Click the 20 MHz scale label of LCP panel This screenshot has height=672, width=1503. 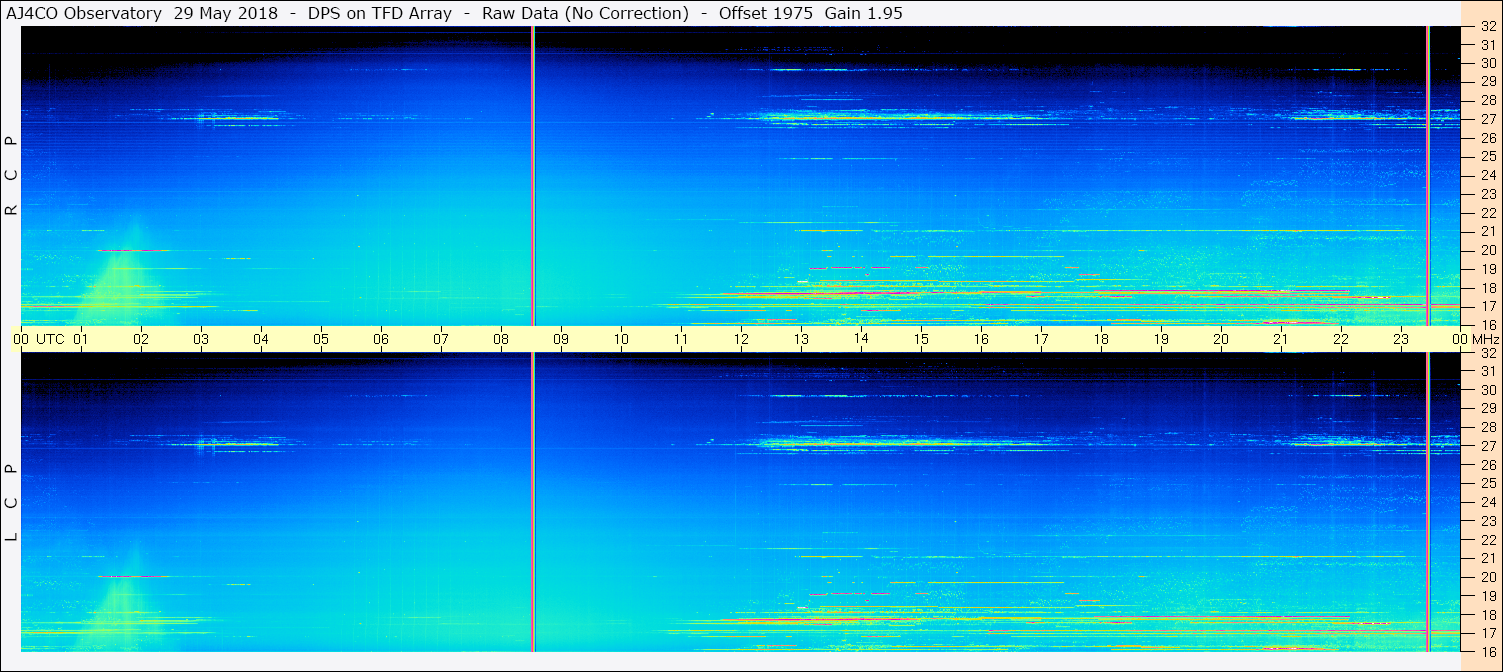1488,577
